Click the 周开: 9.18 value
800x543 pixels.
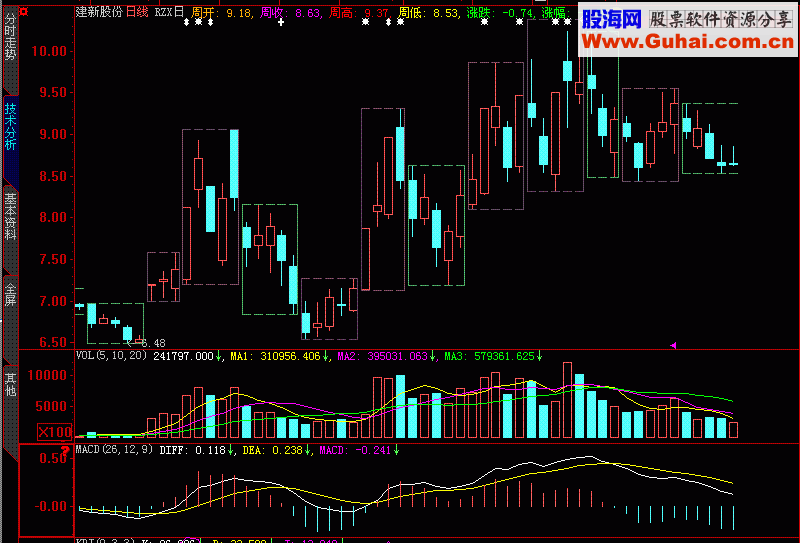click(x=222, y=12)
